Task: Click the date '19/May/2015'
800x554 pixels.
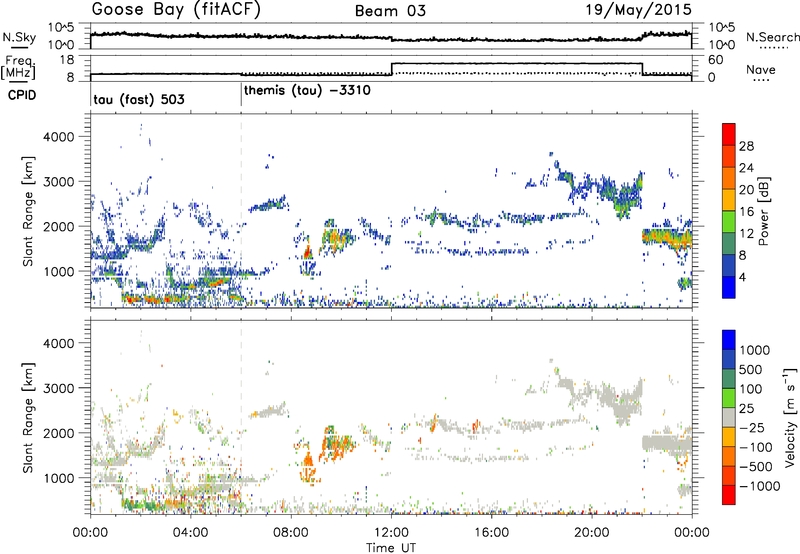Action: pos(638,10)
